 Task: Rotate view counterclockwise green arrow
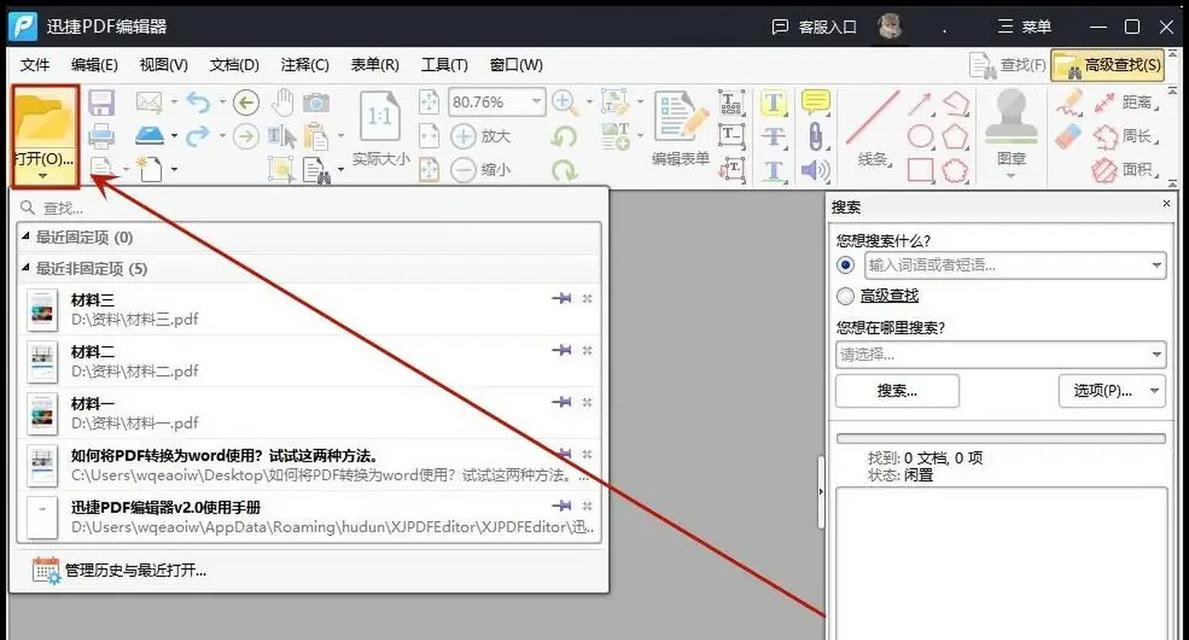(x=564, y=136)
